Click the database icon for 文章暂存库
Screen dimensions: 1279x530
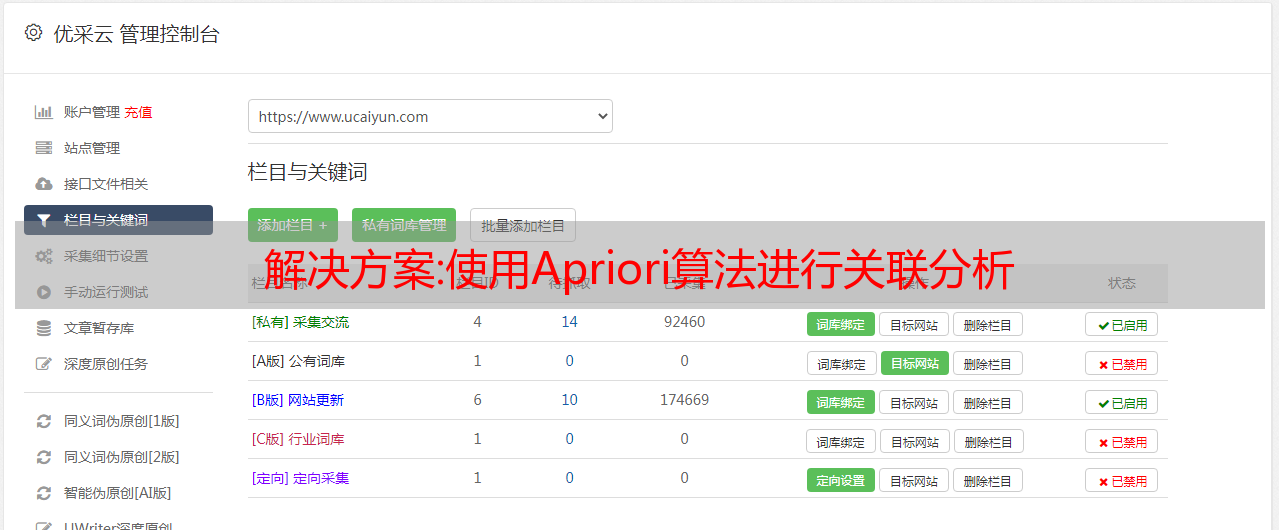pyautogui.click(x=43, y=328)
